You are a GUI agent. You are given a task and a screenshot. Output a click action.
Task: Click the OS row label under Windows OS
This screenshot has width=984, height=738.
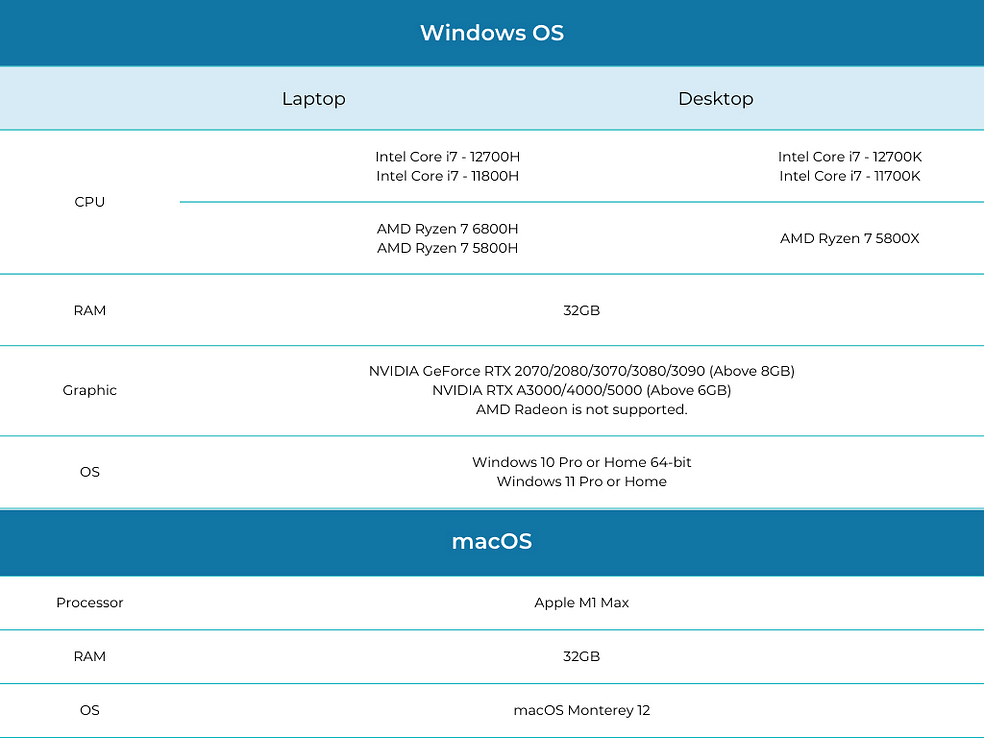89,471
